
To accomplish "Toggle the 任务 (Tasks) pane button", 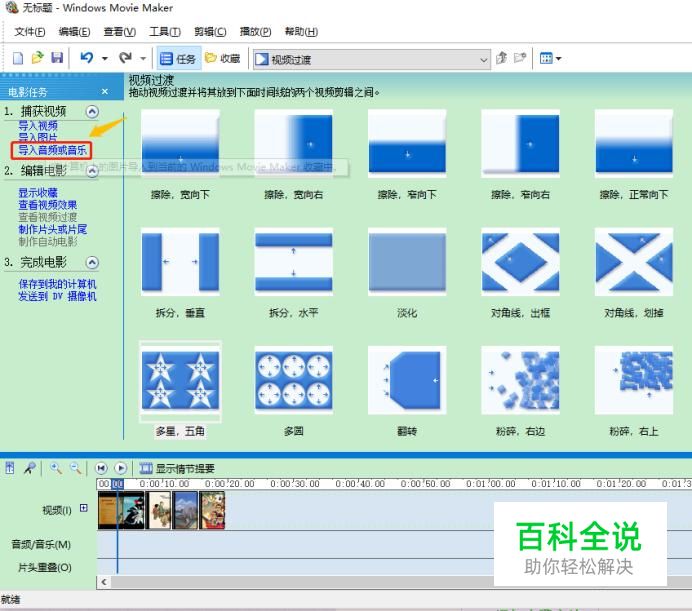I will [x=178, y=58].
